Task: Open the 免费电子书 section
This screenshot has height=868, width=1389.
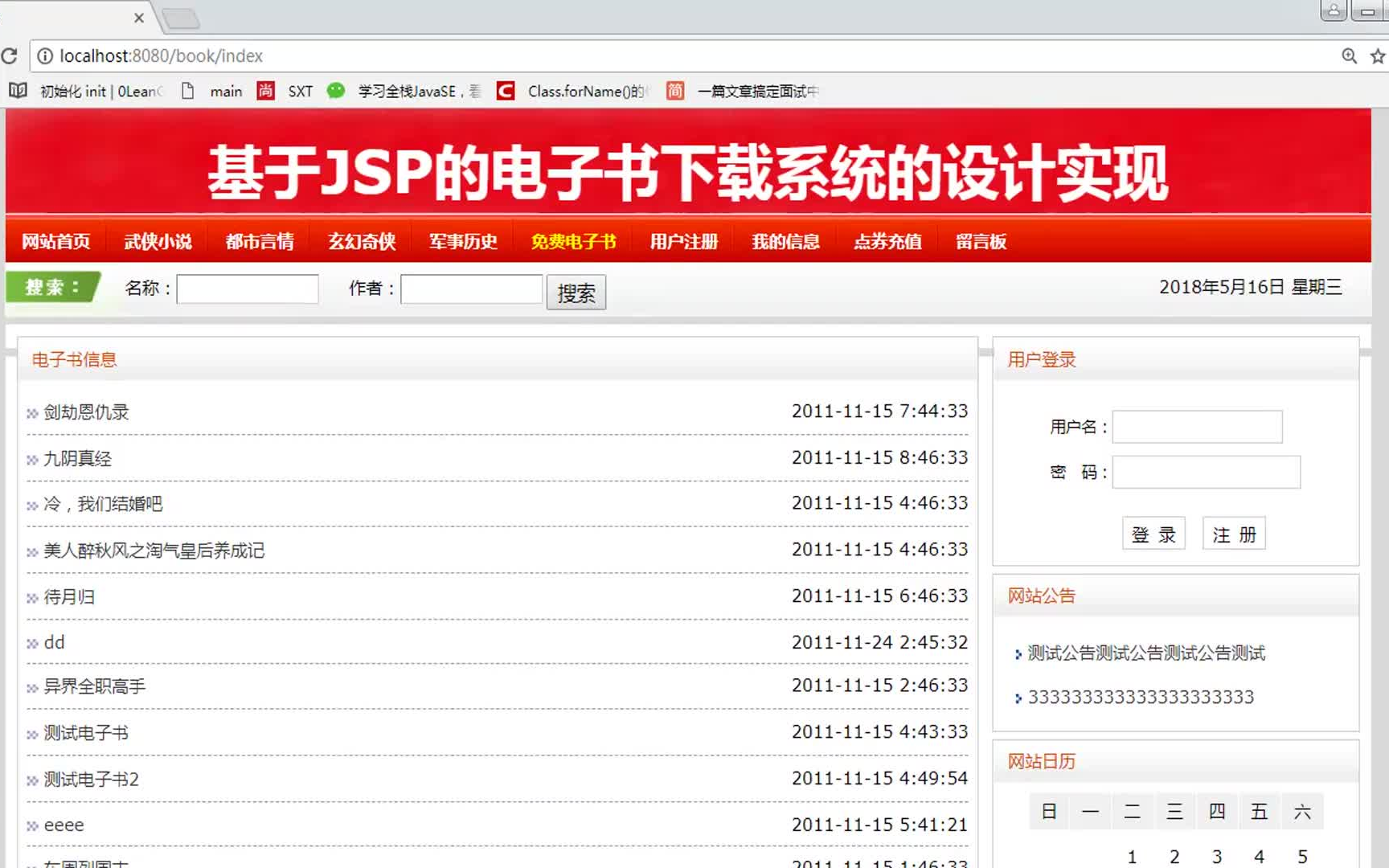Action: click(x=574, y=242)
